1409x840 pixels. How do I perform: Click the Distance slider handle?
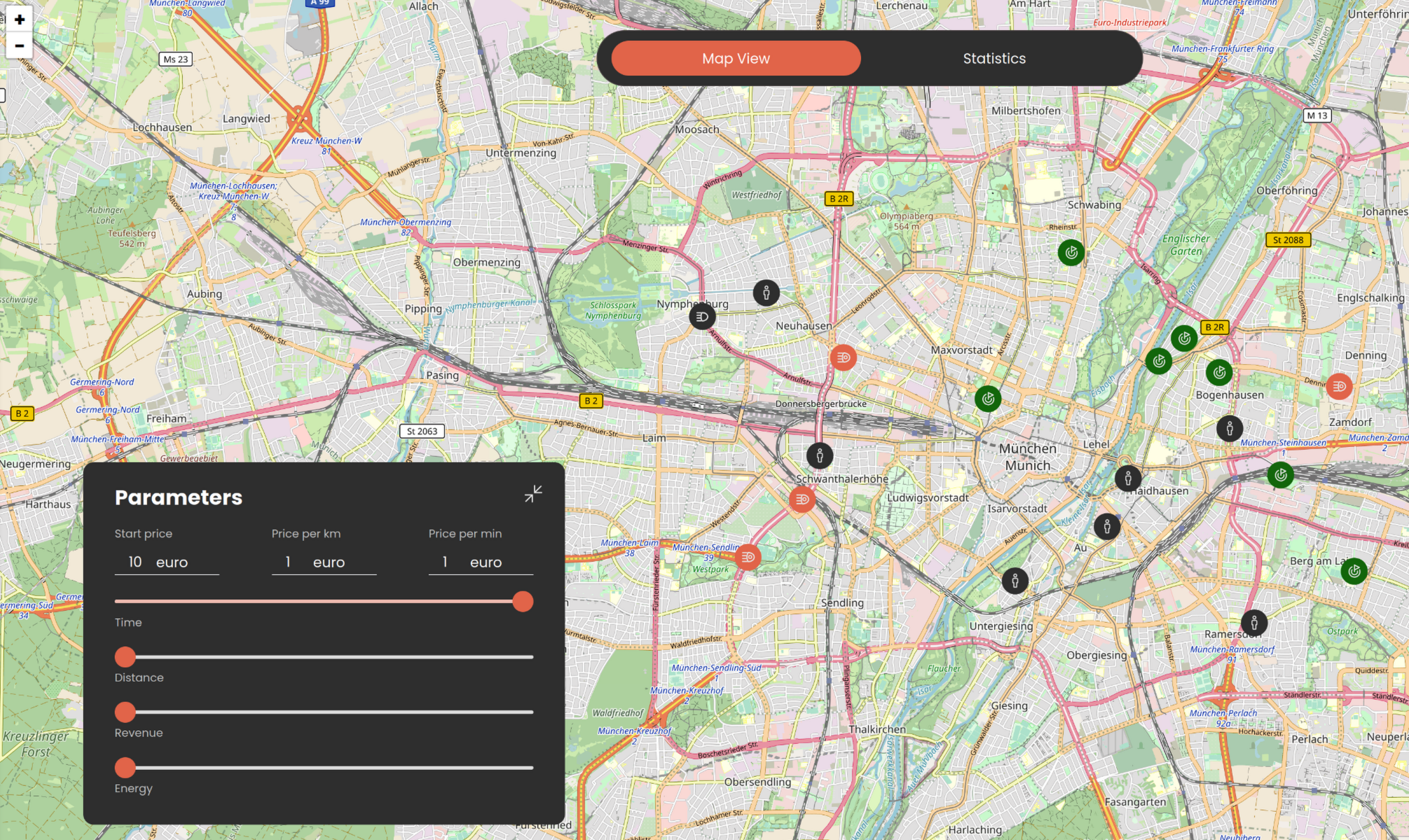(x=125, y=656)
